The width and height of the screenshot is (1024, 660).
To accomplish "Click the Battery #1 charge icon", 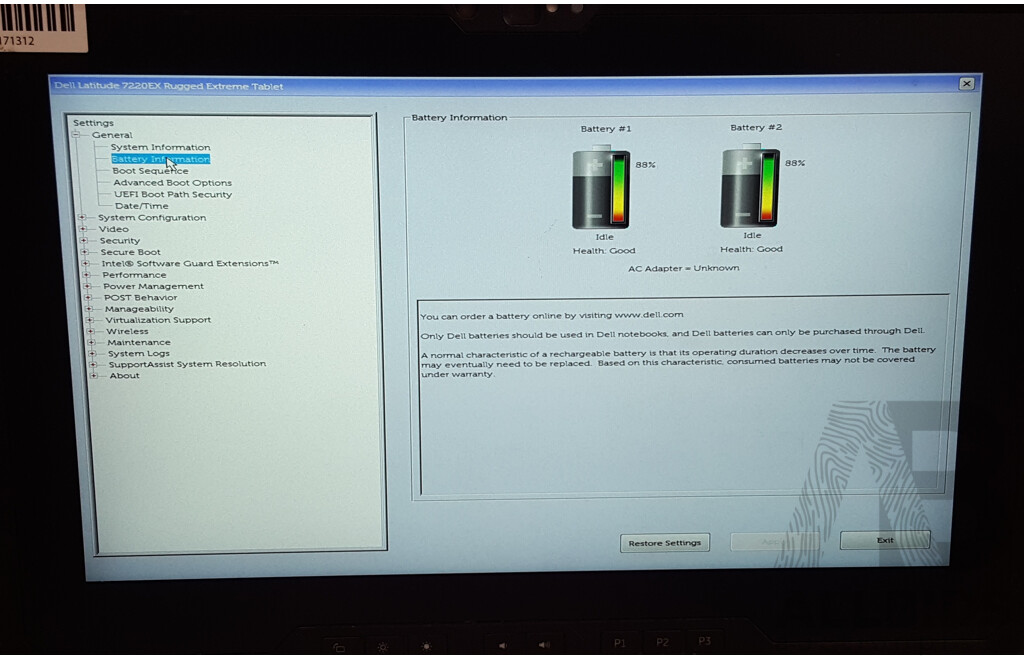I will click(x=601, y=187).
